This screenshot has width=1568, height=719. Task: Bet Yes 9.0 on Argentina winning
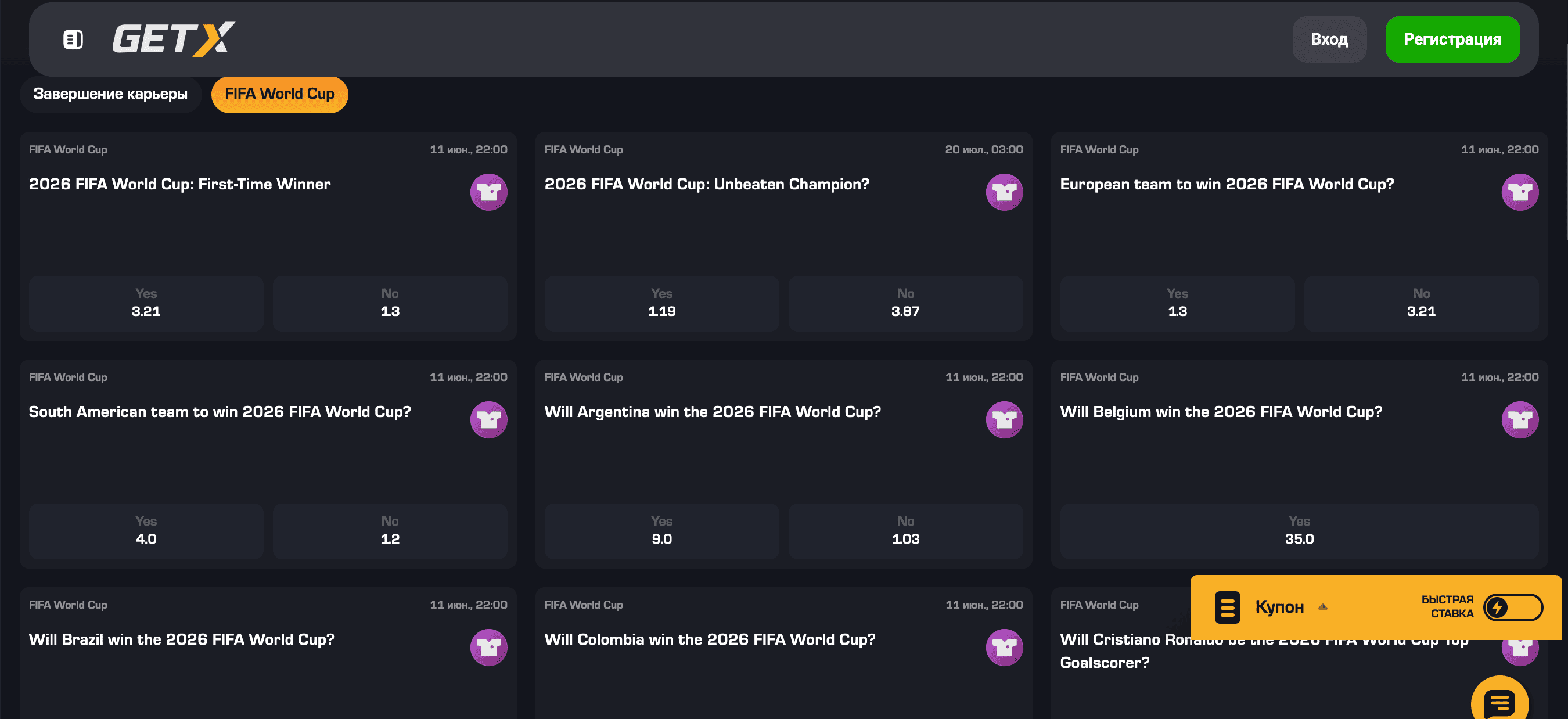pyautogui.click(x=661, y=531)
